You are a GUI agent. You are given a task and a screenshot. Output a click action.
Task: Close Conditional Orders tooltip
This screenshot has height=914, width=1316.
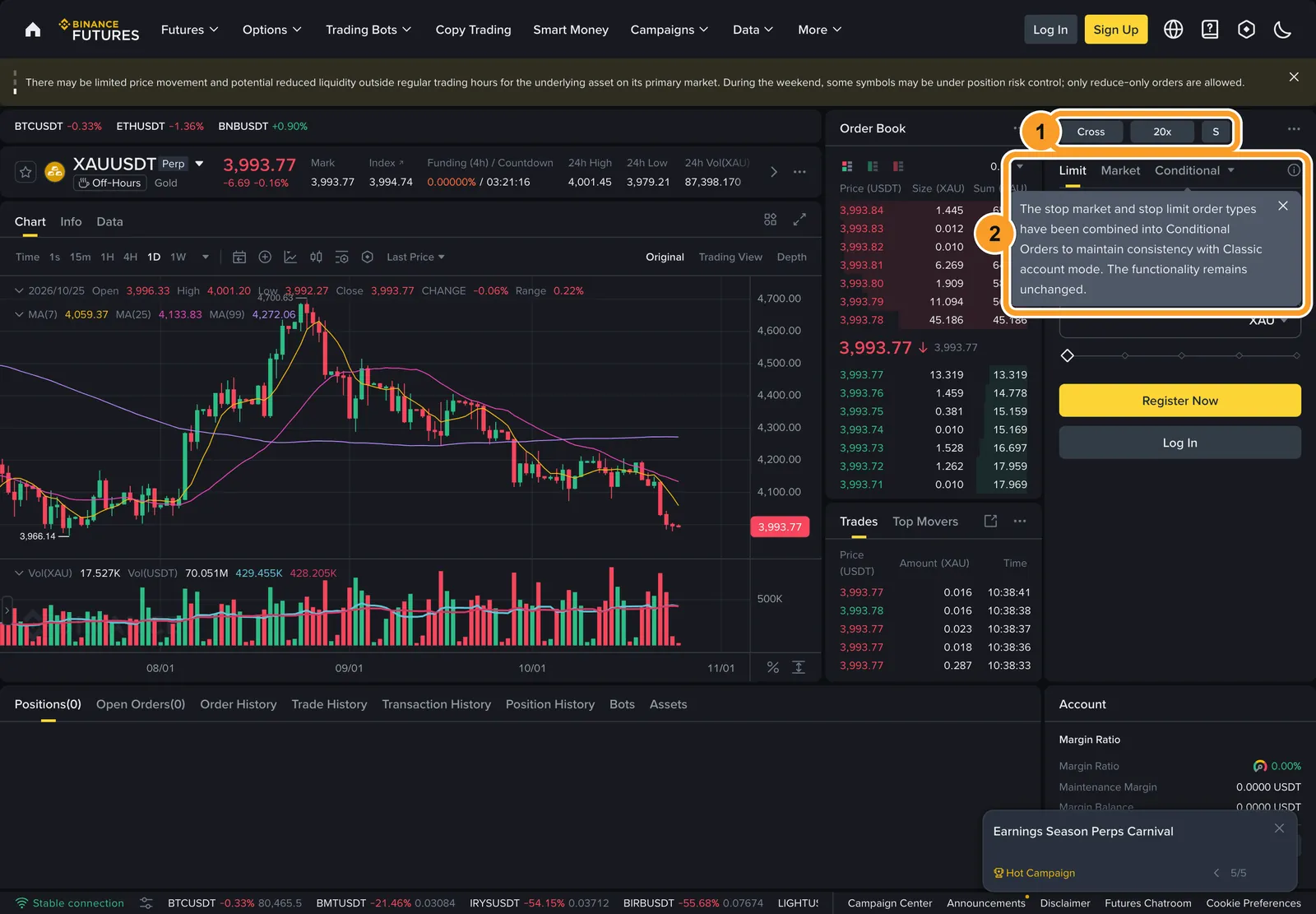[1283, 206]
